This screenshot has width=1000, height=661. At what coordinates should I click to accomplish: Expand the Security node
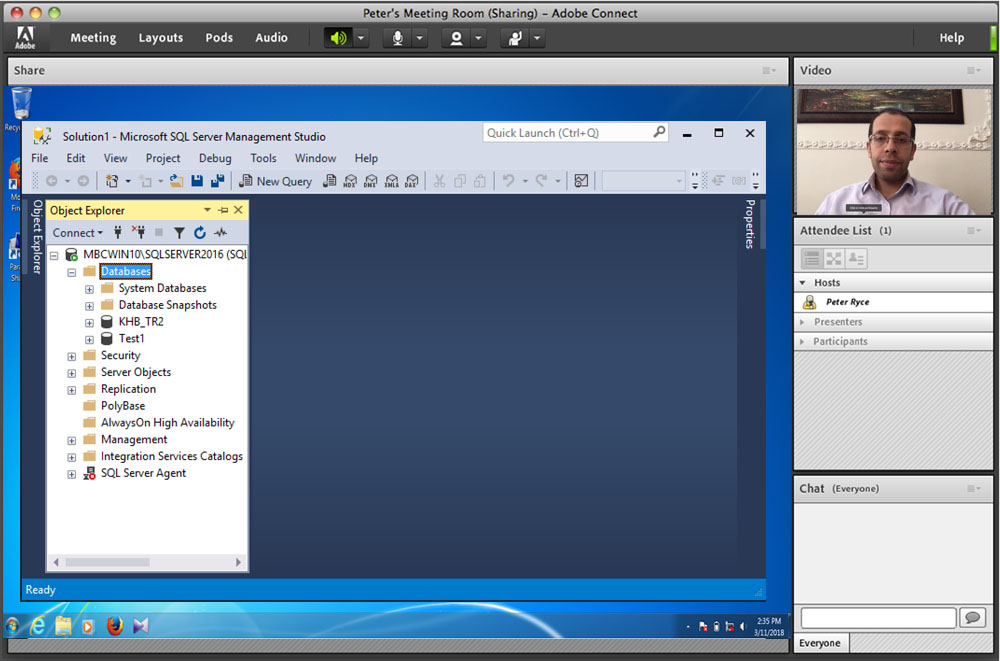72,357
